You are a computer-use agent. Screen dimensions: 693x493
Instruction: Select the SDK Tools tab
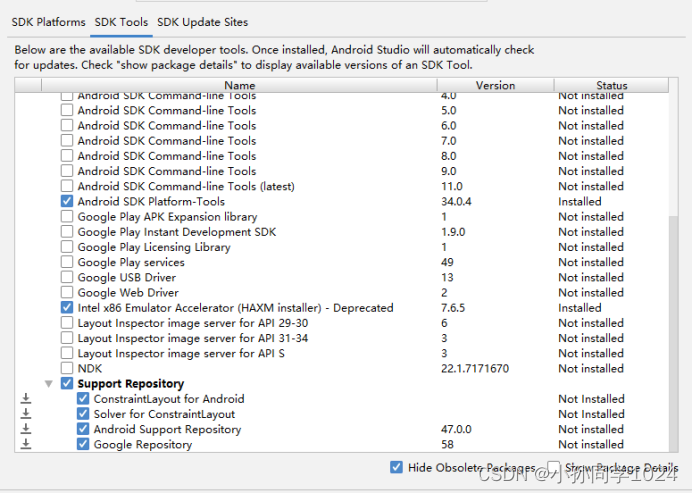121,22
